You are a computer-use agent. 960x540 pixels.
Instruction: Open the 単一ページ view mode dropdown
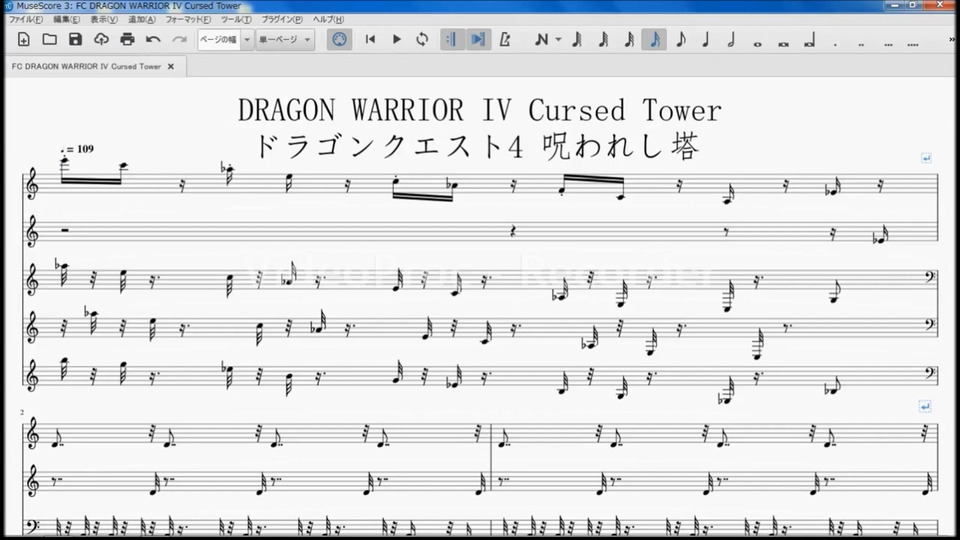pos(285,40)
